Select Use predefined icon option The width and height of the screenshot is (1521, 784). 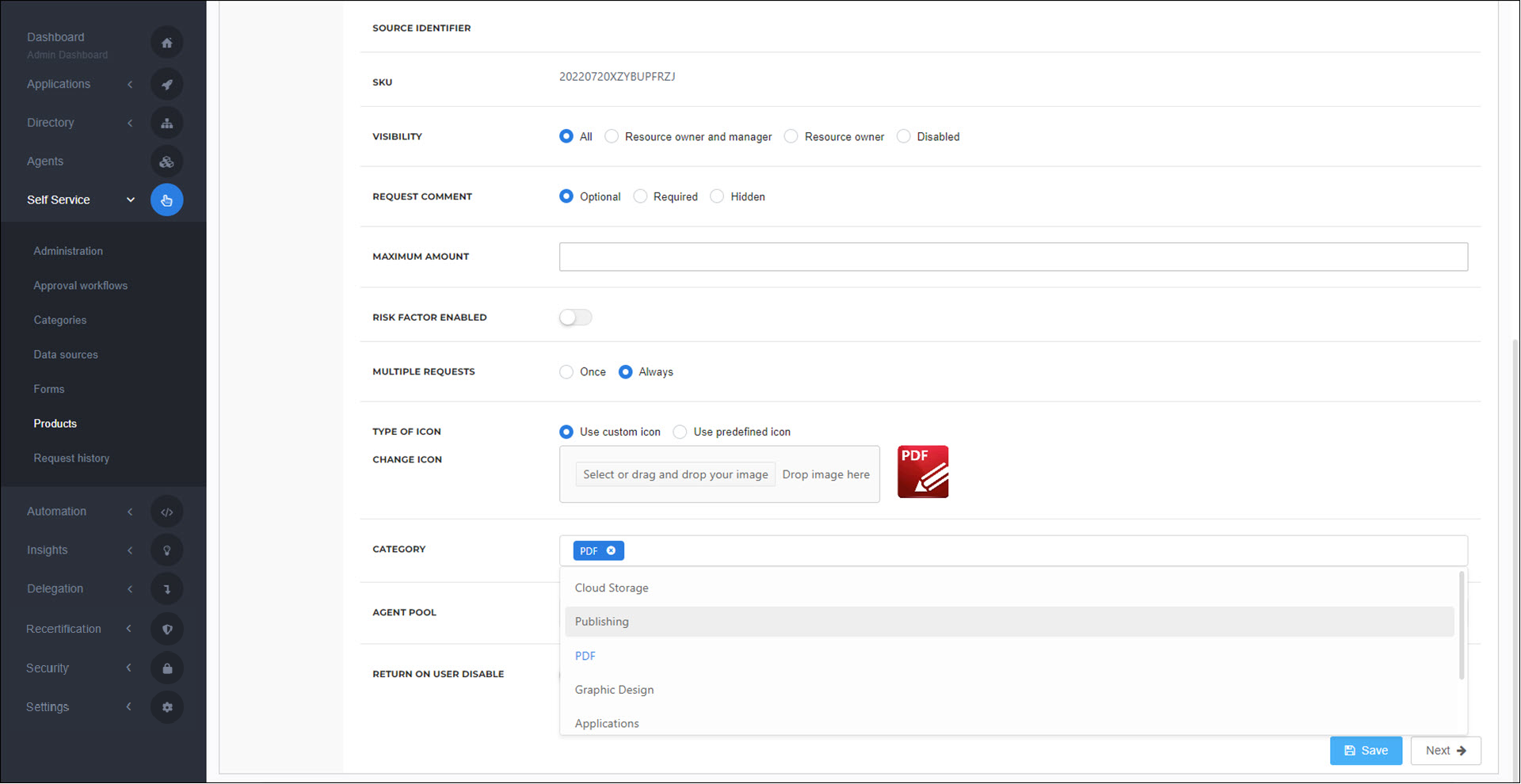pos(680,432)
